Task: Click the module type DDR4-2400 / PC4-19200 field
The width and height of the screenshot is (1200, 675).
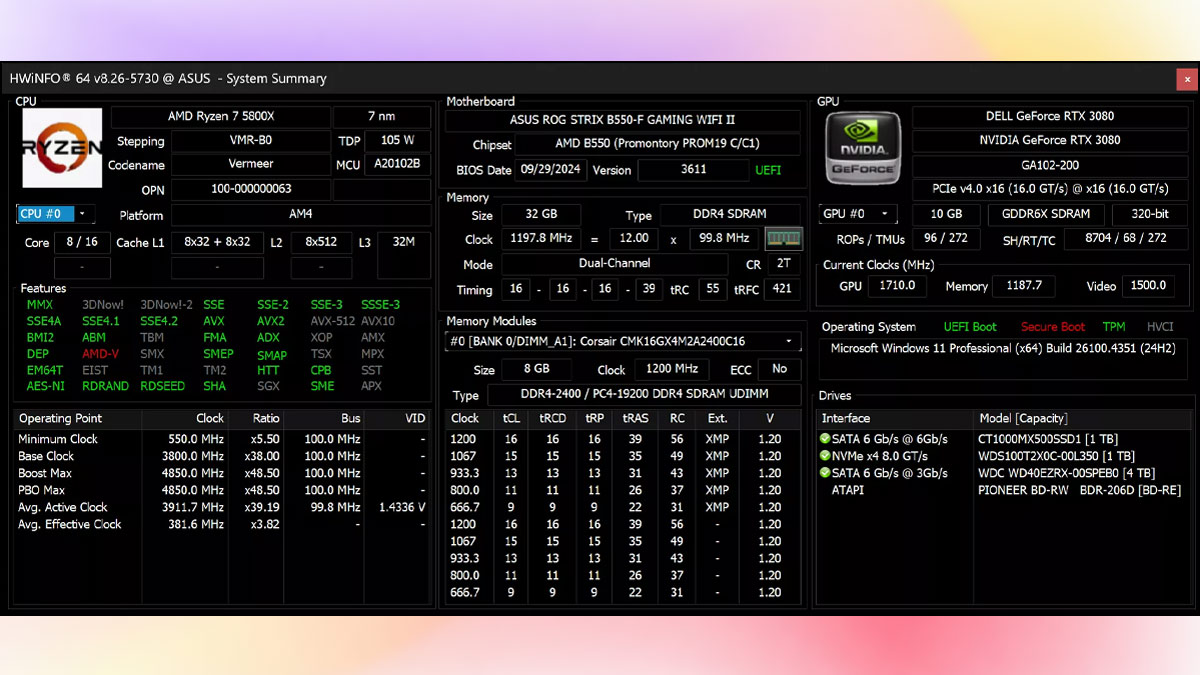Action: pos(644,395)
